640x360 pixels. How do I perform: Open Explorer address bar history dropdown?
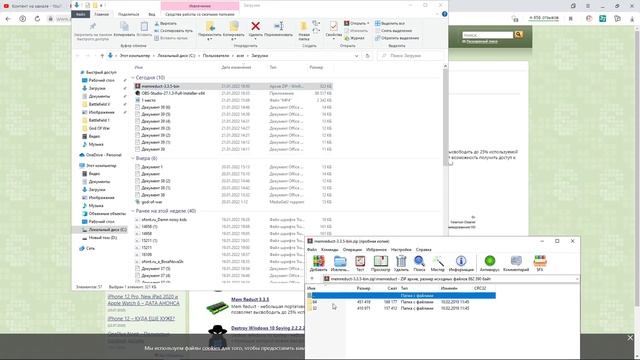click(x=356, y=56)
